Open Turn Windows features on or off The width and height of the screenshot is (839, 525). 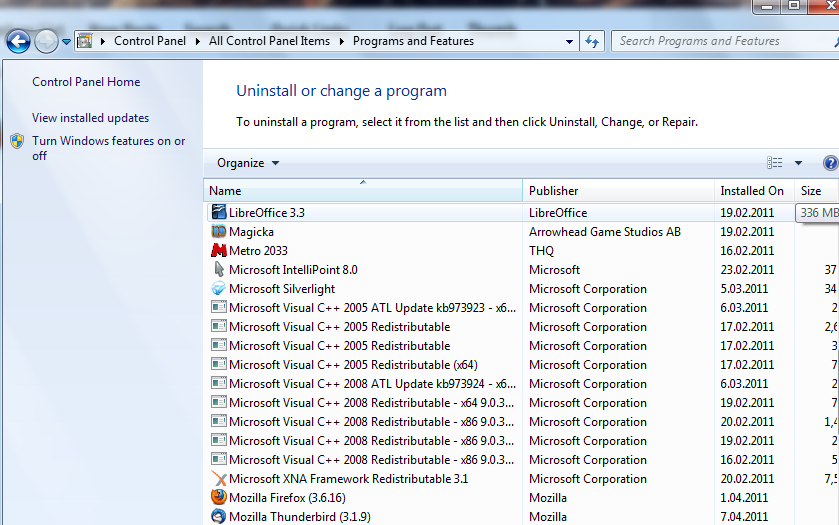109,148
